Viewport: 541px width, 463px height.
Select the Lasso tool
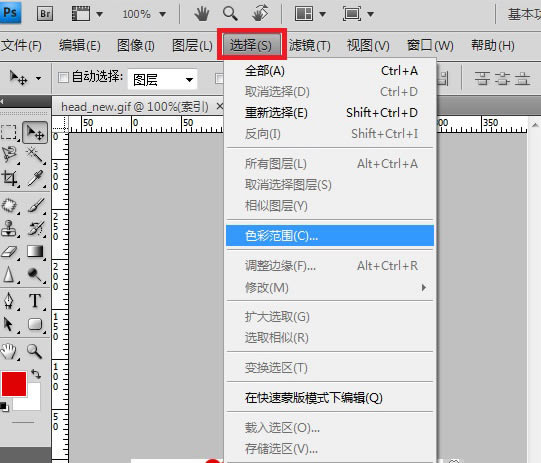9,154
